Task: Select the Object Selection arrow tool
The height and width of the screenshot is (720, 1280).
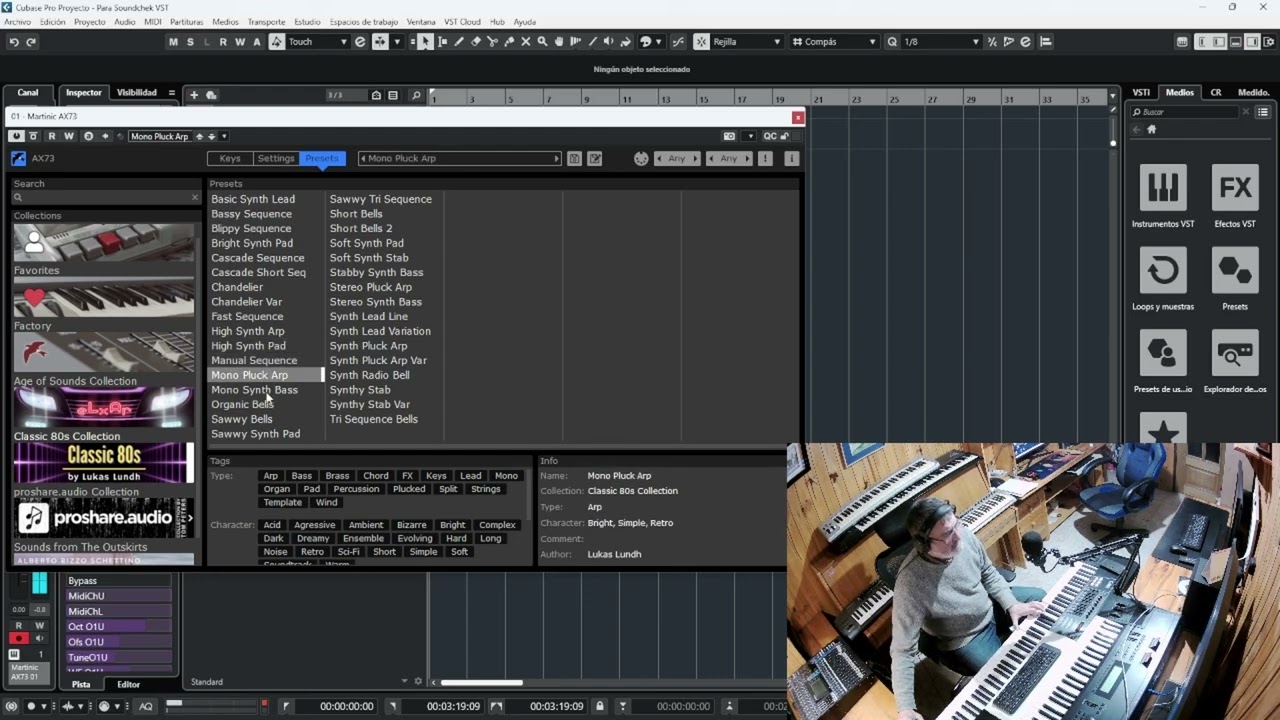Action: pos(425,42)
